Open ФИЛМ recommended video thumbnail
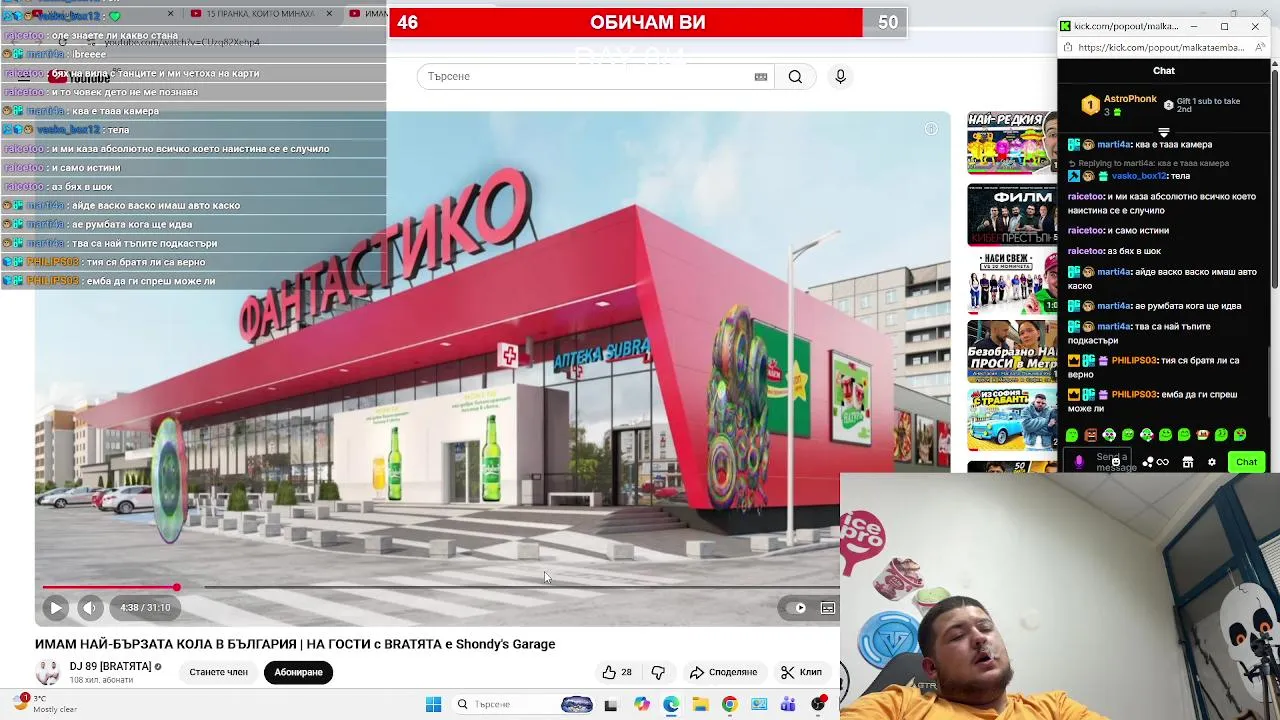This screenshot has width=1280, height=720. point(1012,215)
